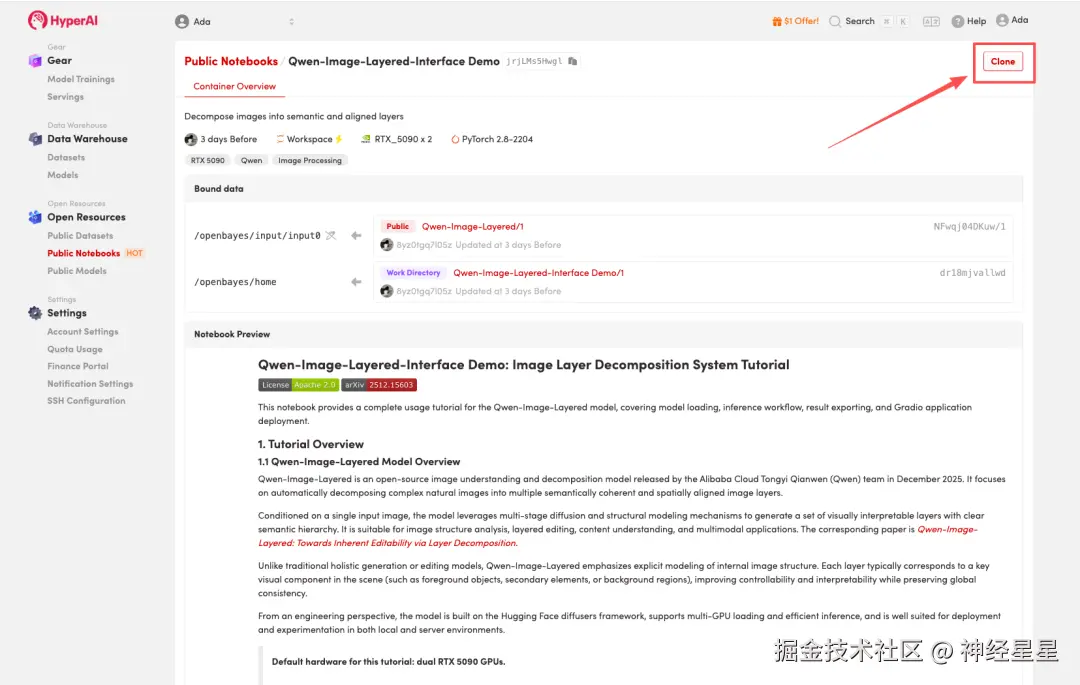Click the Workspace icon

(x=280, y=139)
